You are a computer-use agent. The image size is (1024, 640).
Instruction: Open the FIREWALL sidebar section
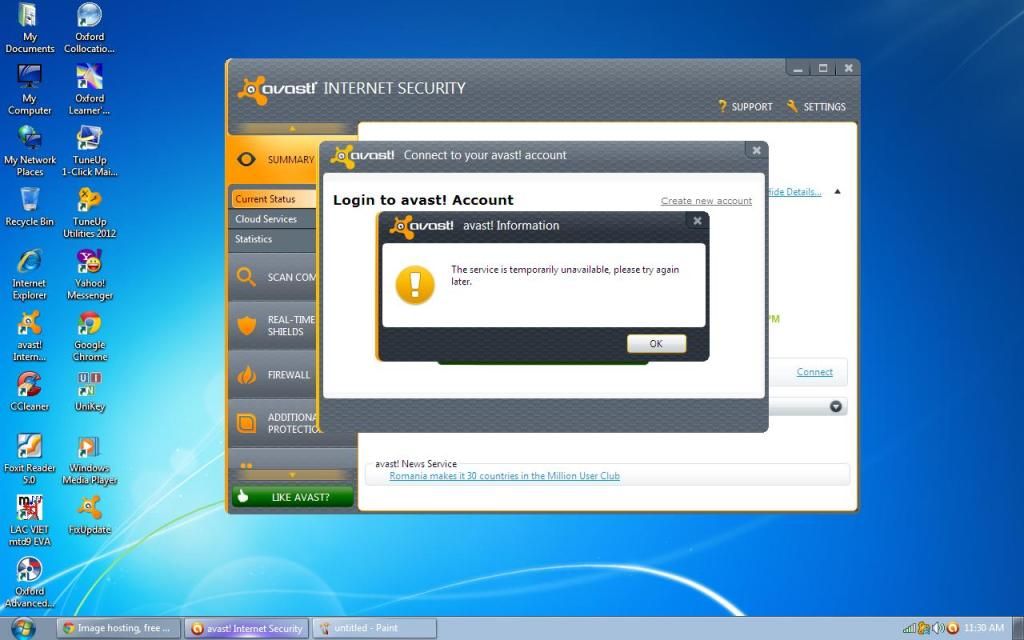pyautogui.click(x=273, y=375)
